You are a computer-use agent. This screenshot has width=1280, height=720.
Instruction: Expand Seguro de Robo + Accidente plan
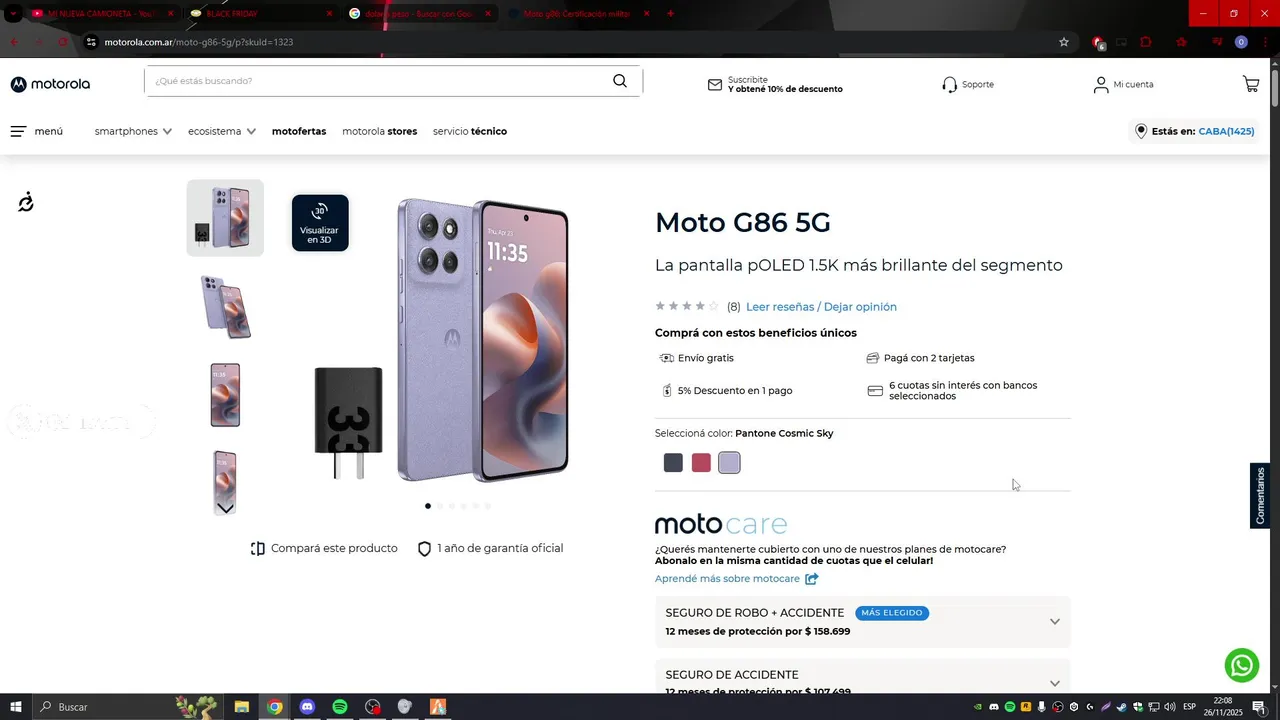(x=862, y=622)
